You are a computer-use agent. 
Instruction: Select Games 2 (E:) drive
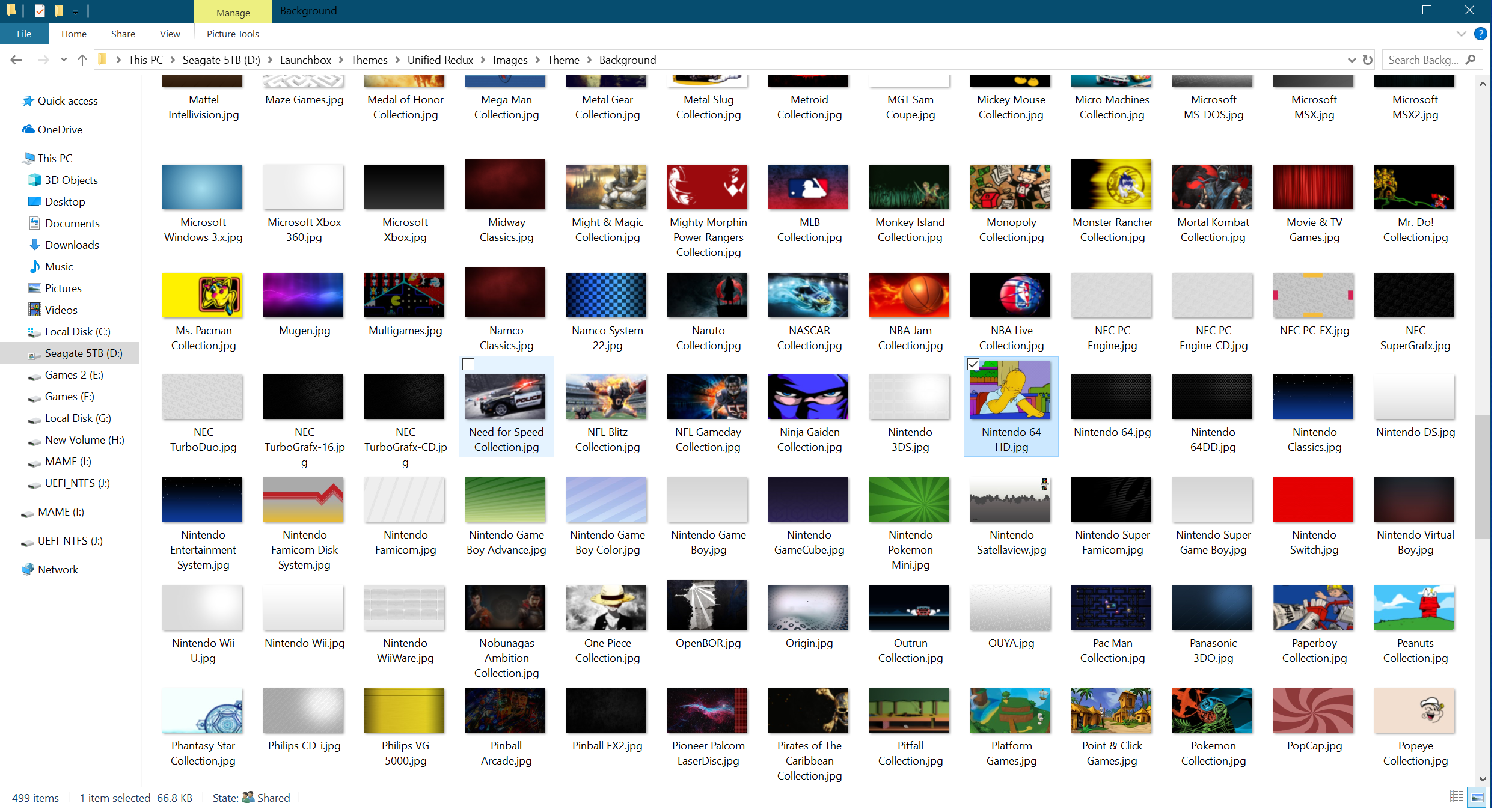[74, 374]
